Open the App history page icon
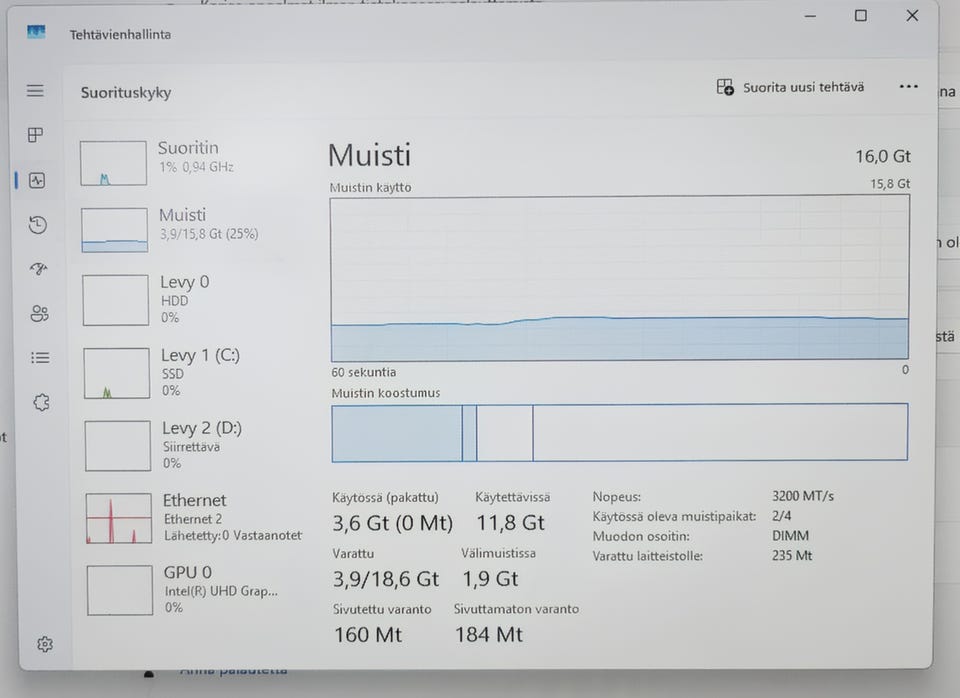Image resolution: width=960 pixels, height=698 pixels. point(38,225)
